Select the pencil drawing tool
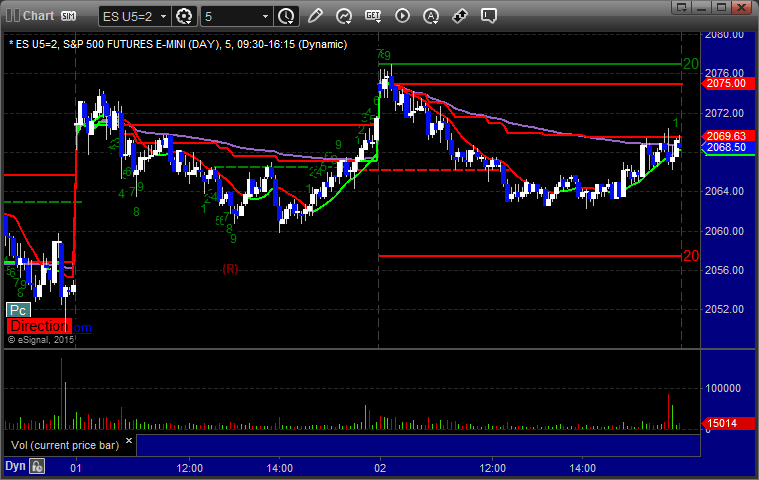The height and width of the screenshot is (480, 759). [x=315, y=16]
